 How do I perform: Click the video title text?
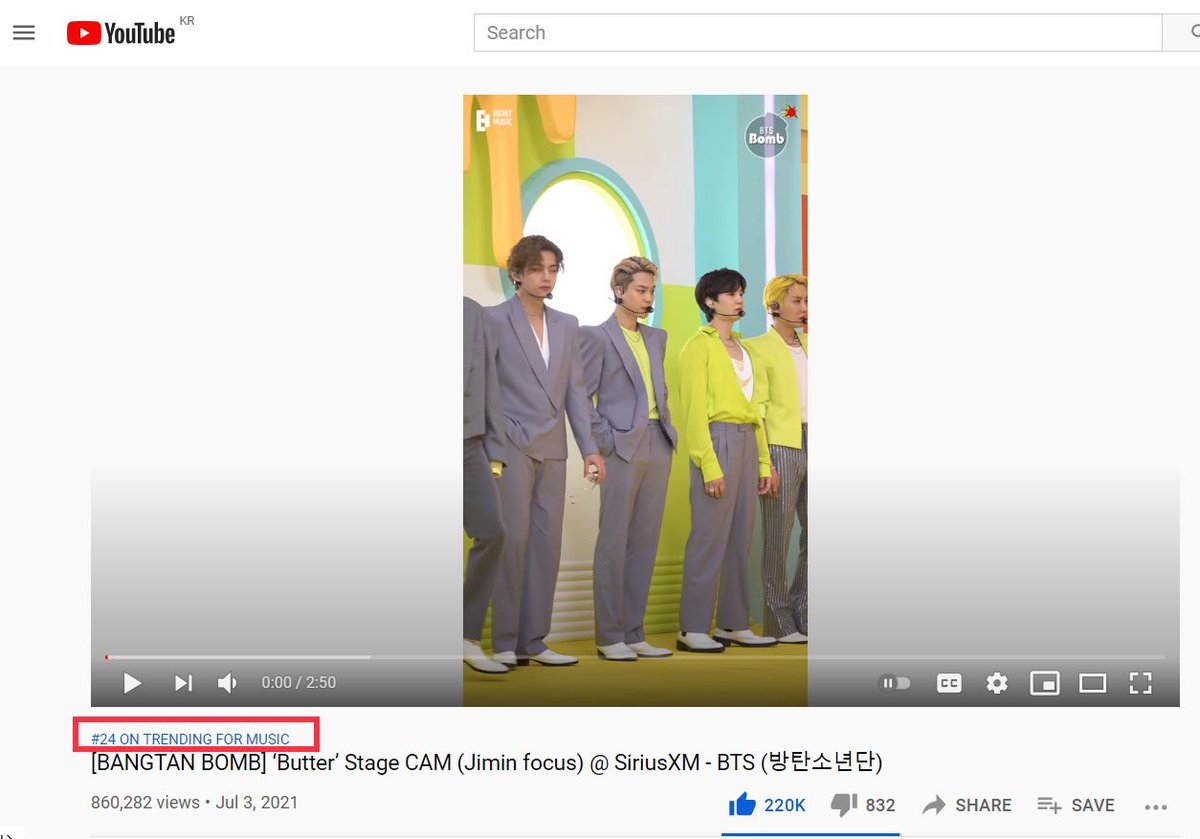487,764
